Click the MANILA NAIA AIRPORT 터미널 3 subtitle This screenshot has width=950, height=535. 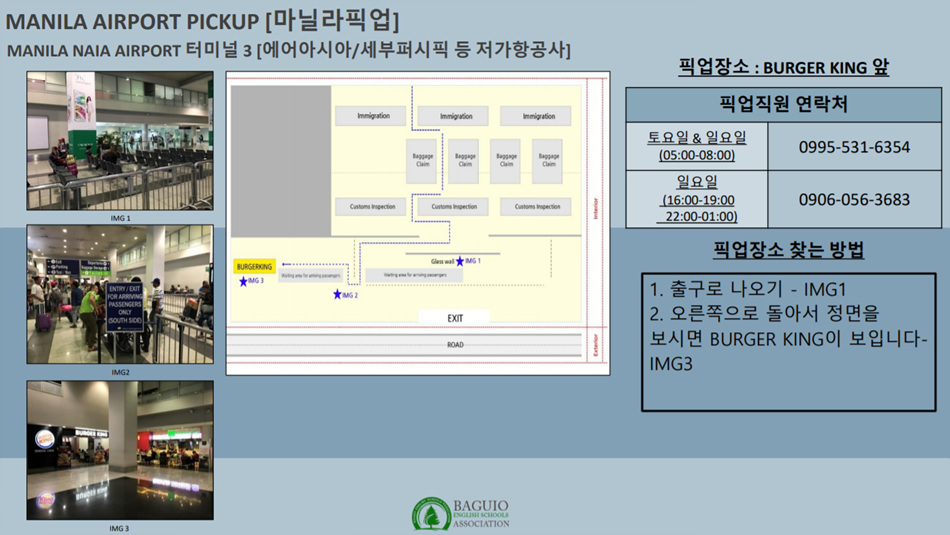[x=288, y=50]
